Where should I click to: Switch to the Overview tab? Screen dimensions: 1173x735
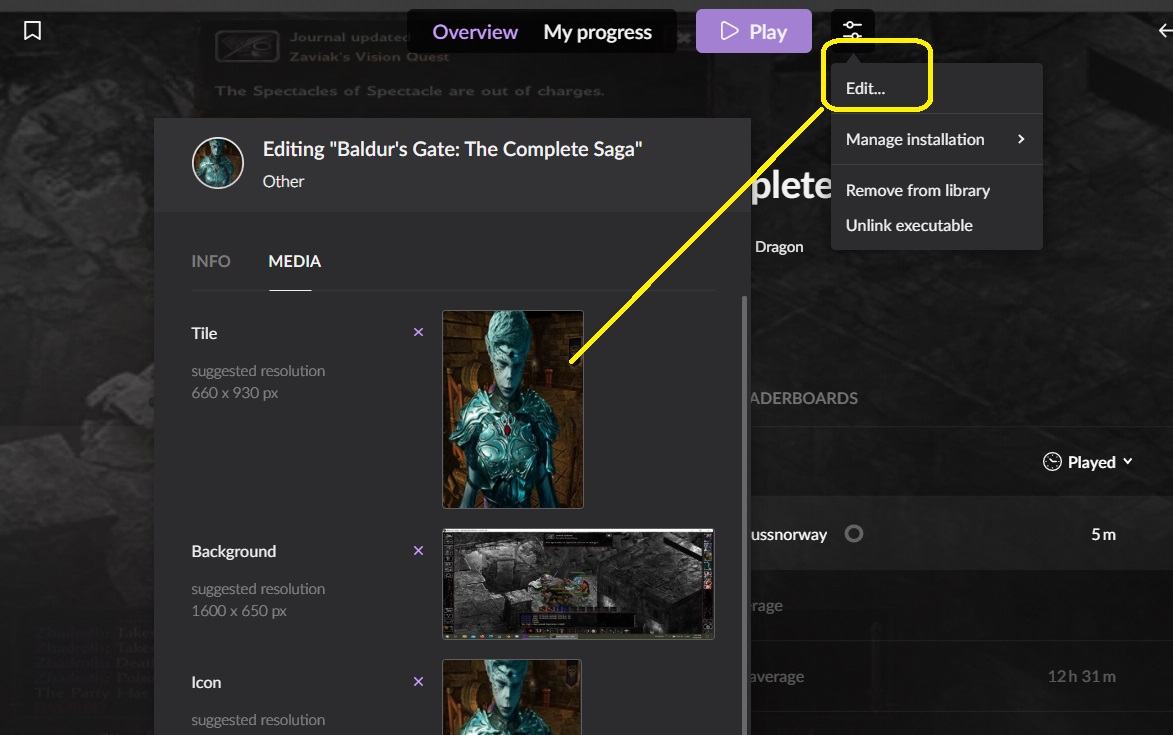pyautogui.click(x=475, y=32)
